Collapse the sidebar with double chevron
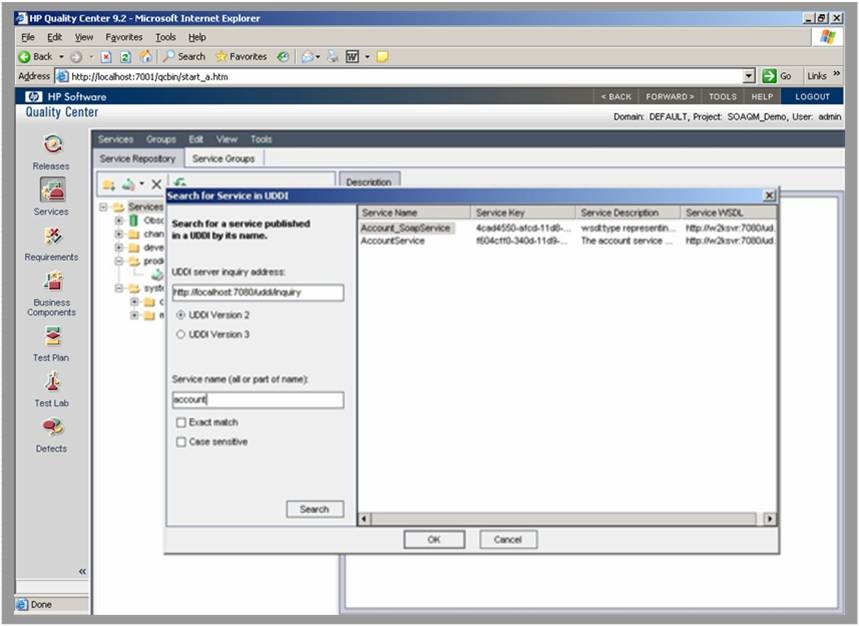The height and width of the screenshot is (626, 859). (82, 572)
